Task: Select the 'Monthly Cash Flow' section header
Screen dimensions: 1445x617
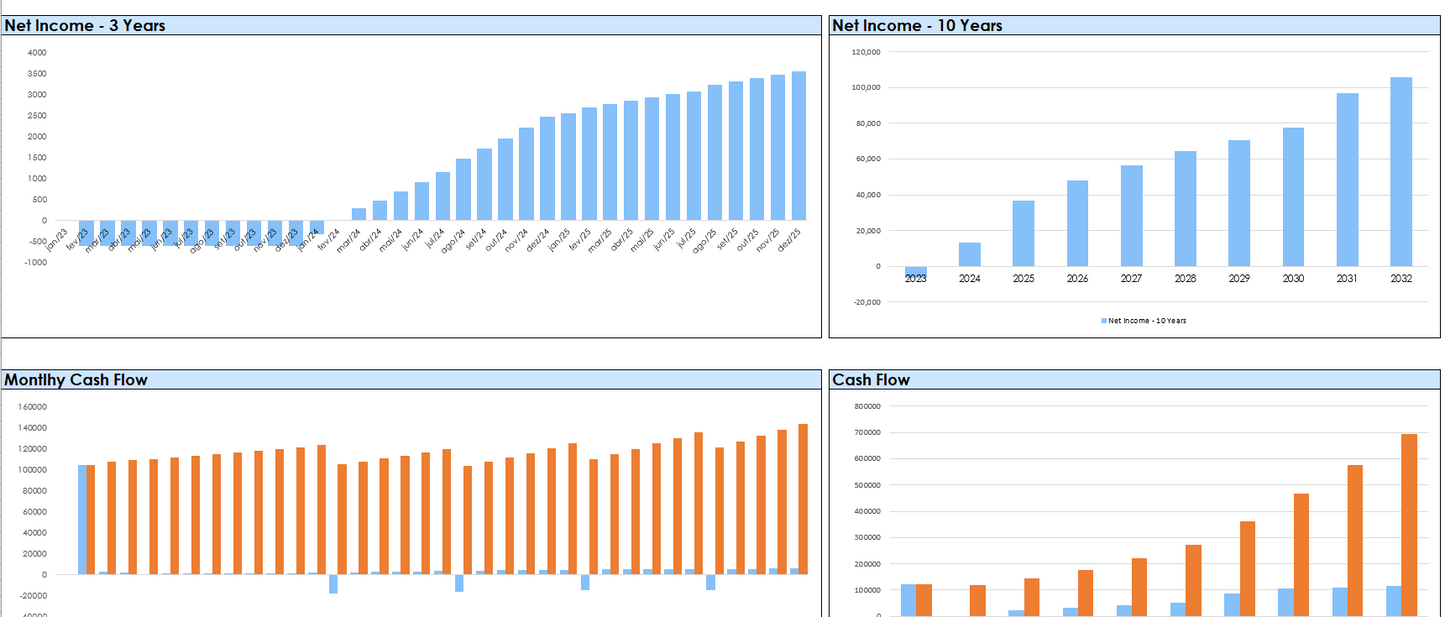Action: pyautogui.click(x=76, y=380)
